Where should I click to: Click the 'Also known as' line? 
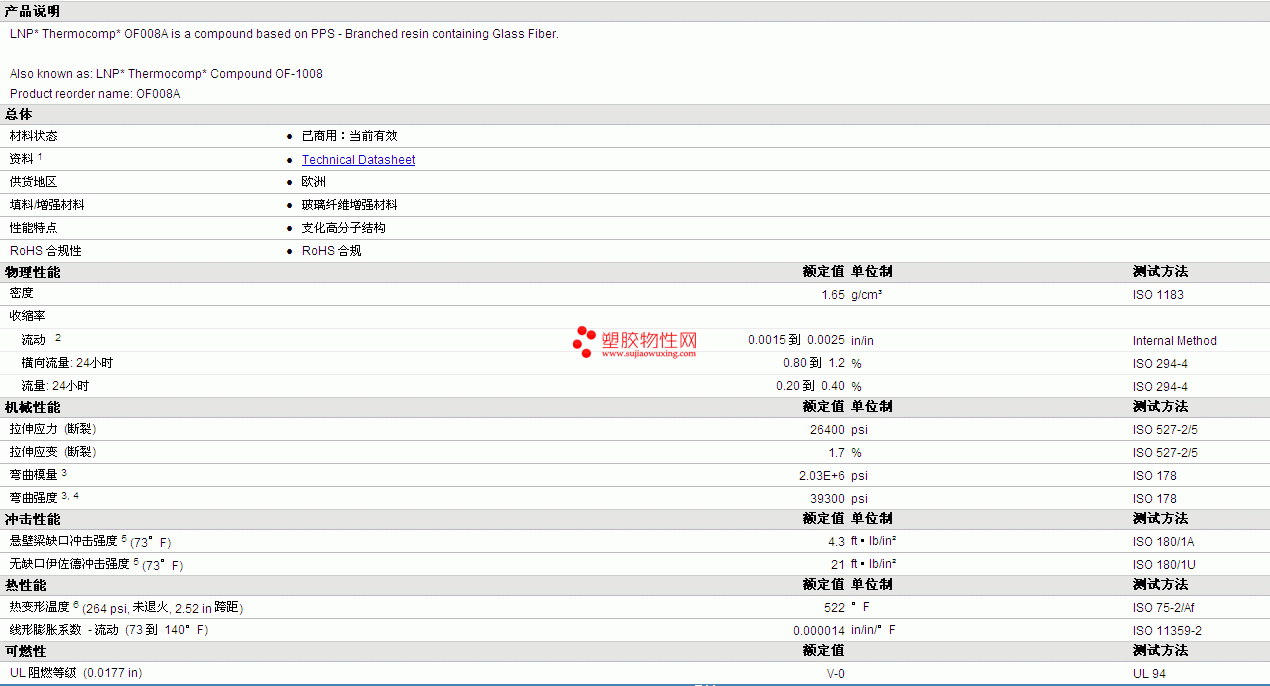point(166,74)
